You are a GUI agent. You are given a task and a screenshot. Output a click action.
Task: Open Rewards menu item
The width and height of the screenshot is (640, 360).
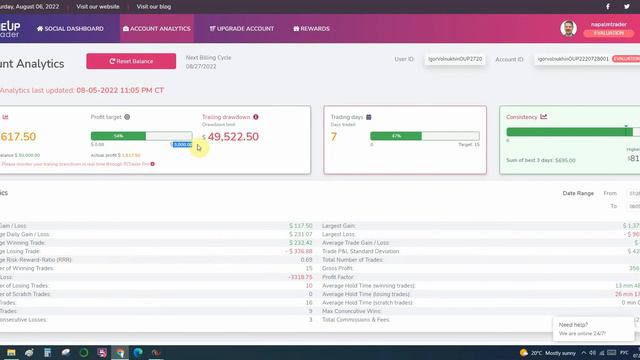pos(311,29)
